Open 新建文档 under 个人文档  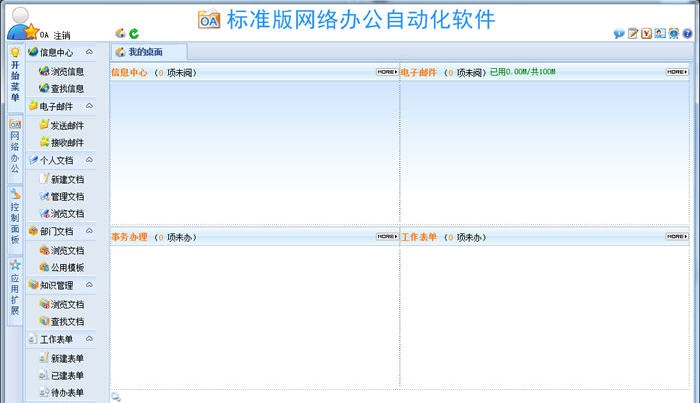point(62,179)
